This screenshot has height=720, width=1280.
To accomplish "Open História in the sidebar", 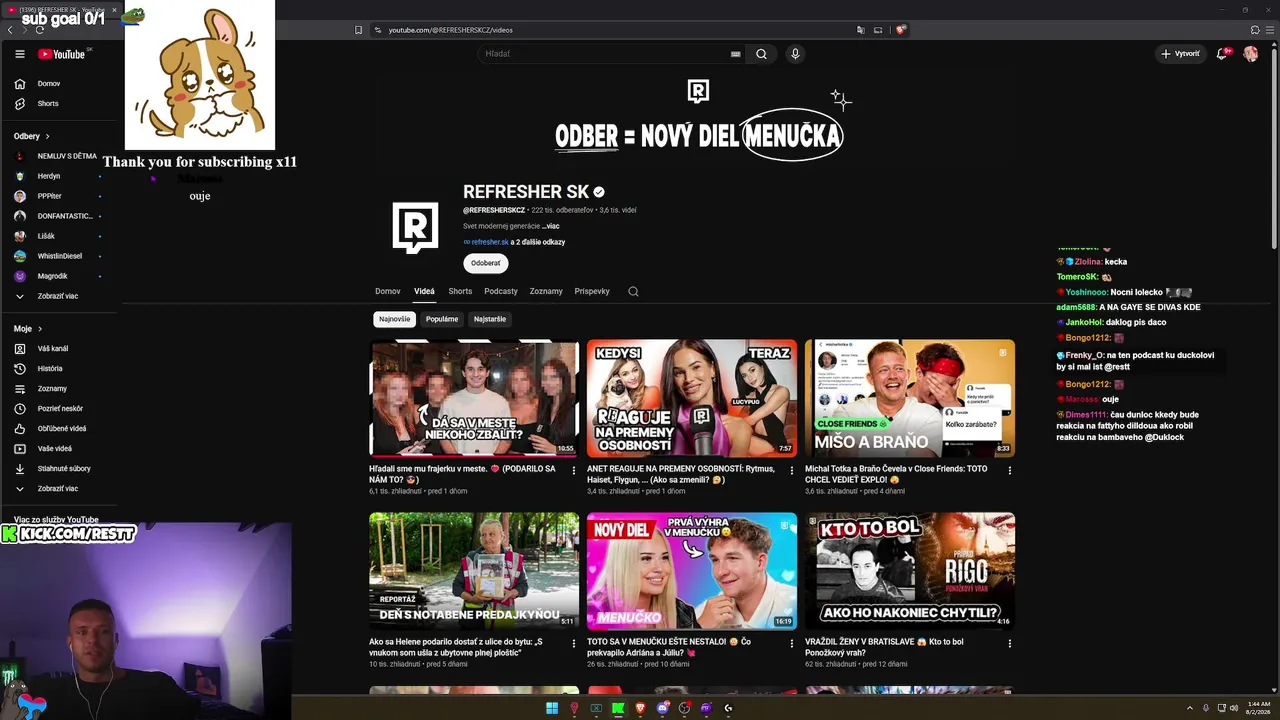I will coord(50,369).
